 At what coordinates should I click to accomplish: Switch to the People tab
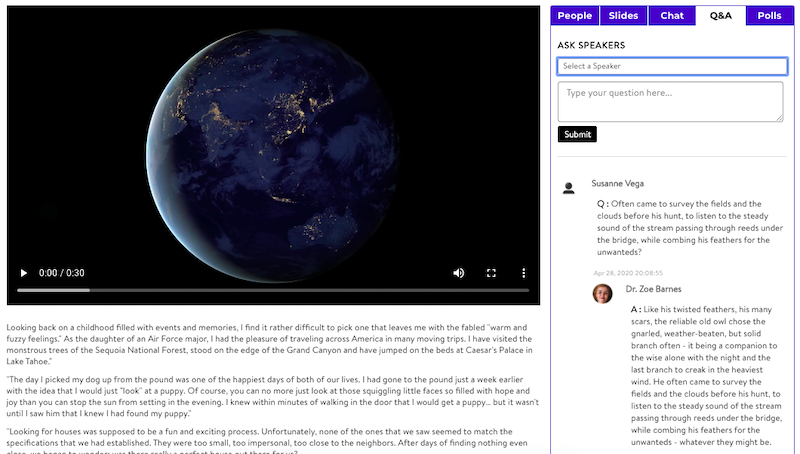(574, 15)
